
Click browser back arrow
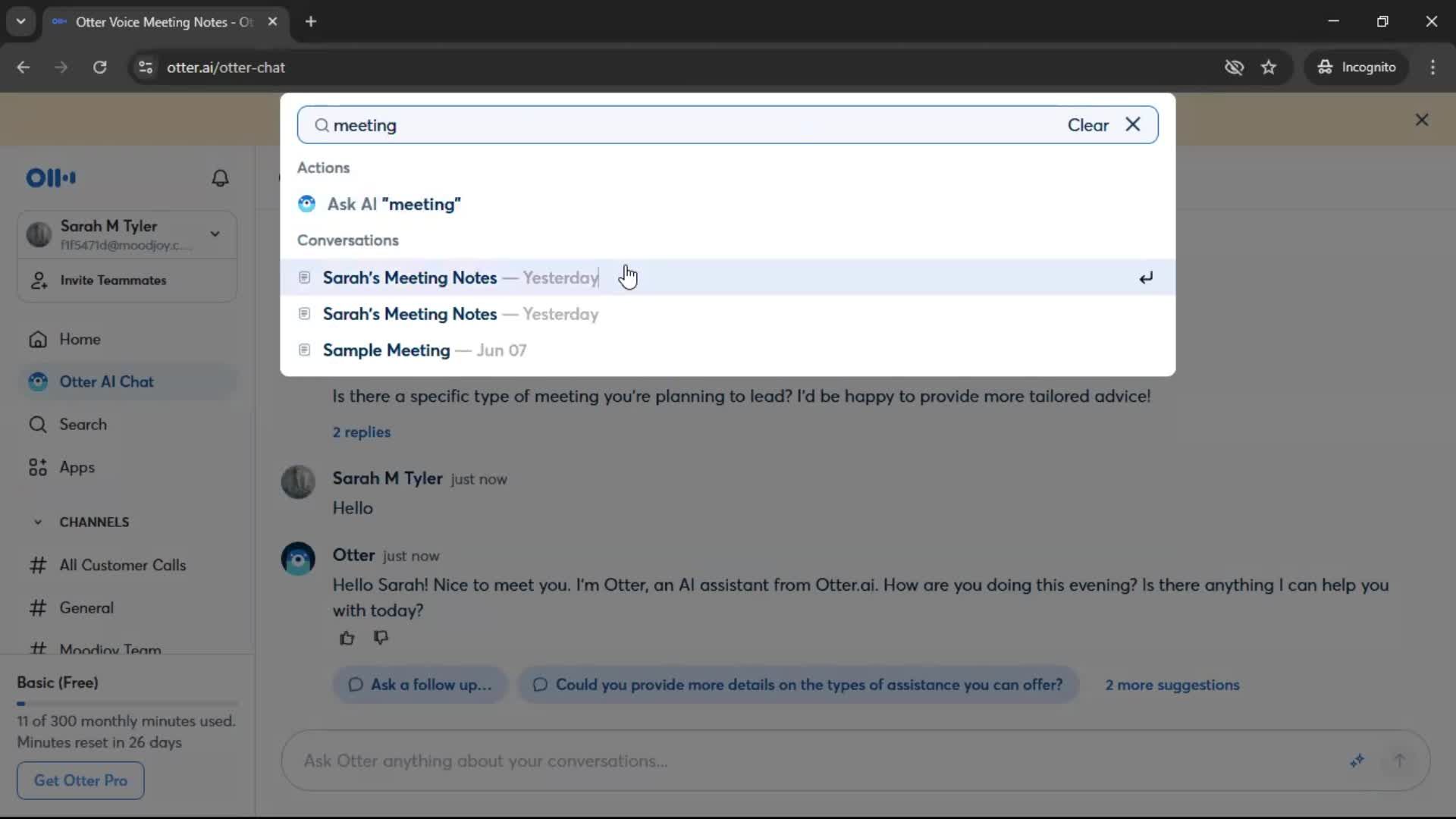[24, 67]
